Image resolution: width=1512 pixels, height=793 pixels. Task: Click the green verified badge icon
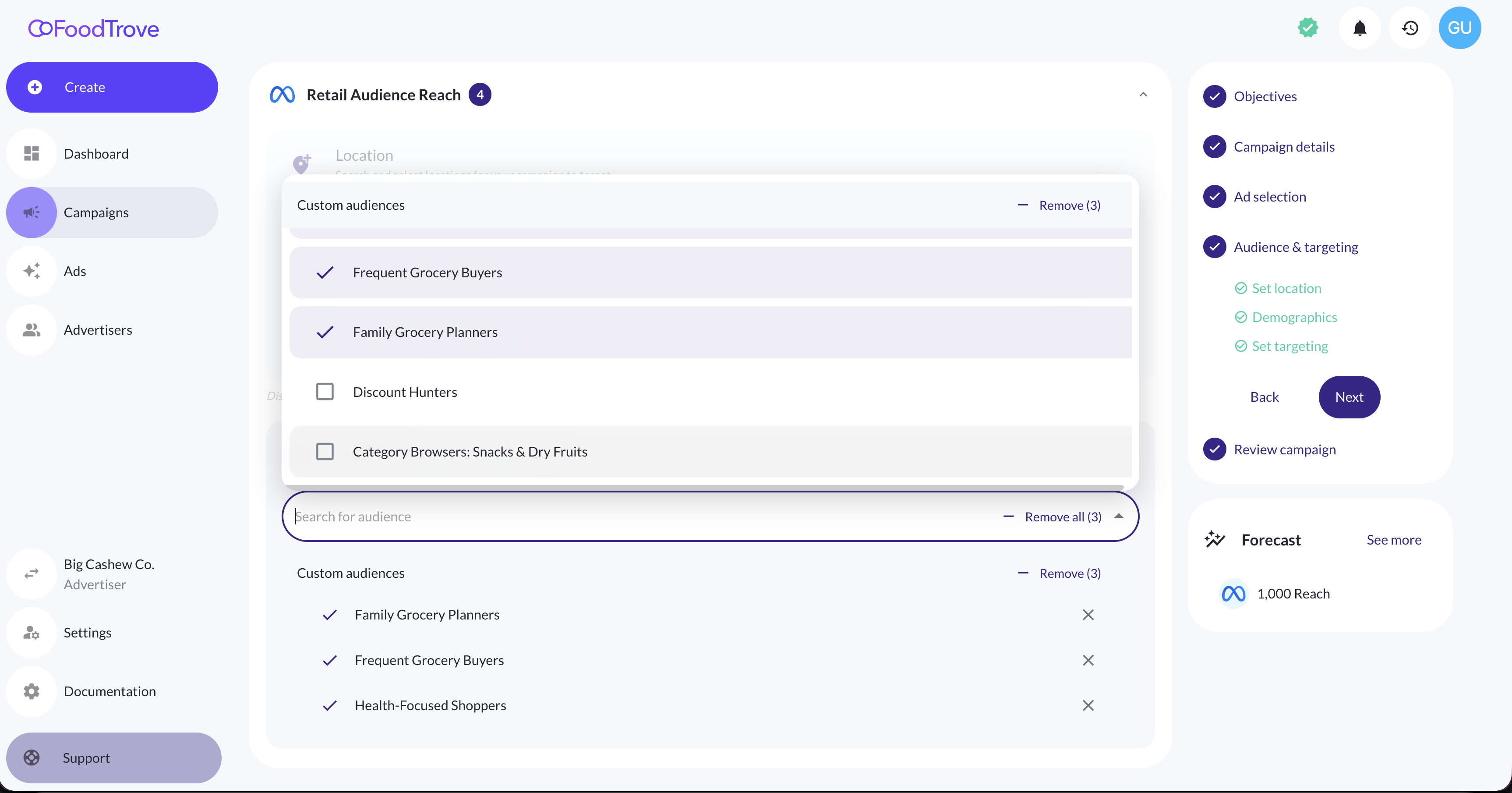(x=1308, y=28)
